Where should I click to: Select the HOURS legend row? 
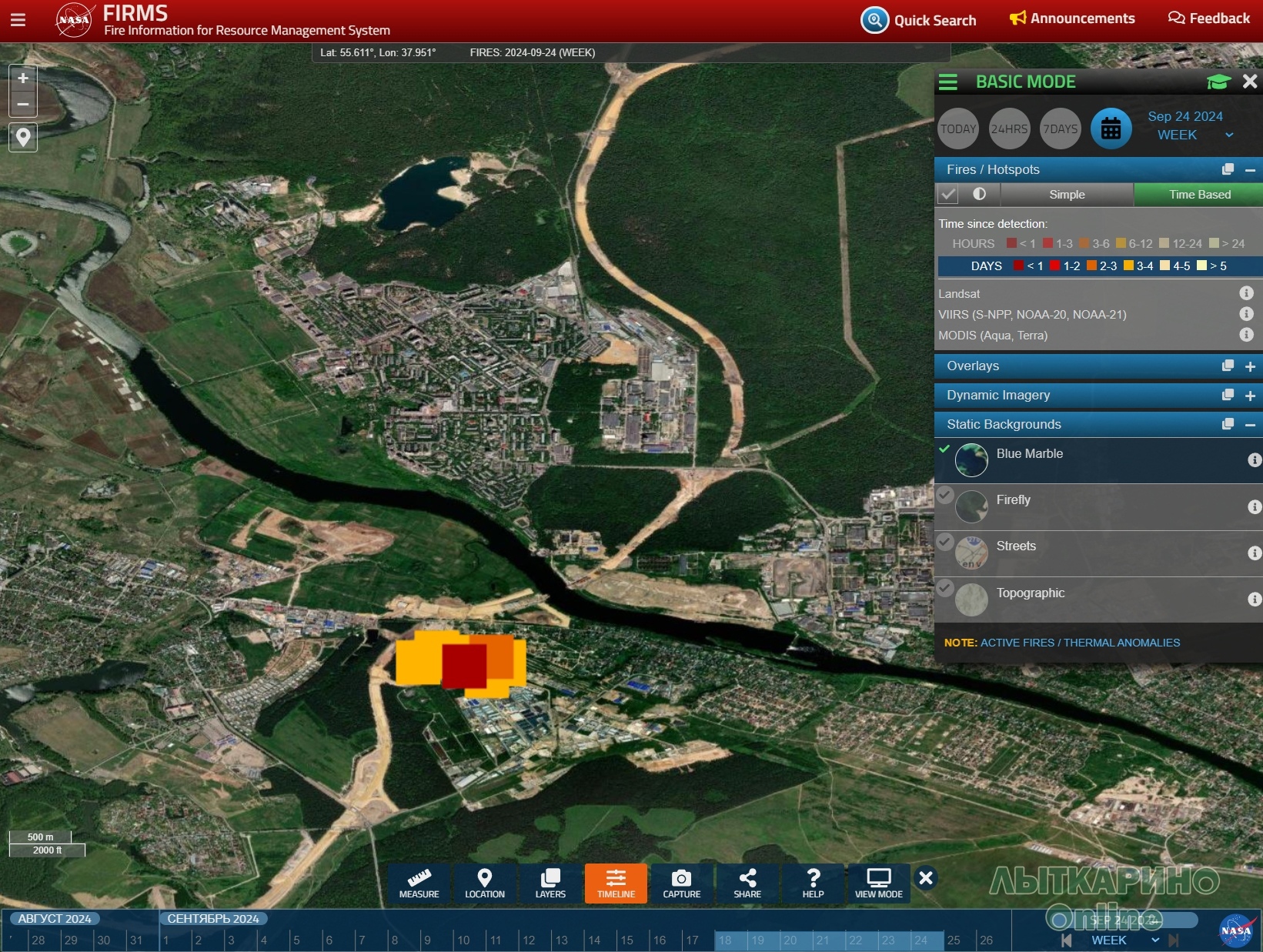point(1098,244)
